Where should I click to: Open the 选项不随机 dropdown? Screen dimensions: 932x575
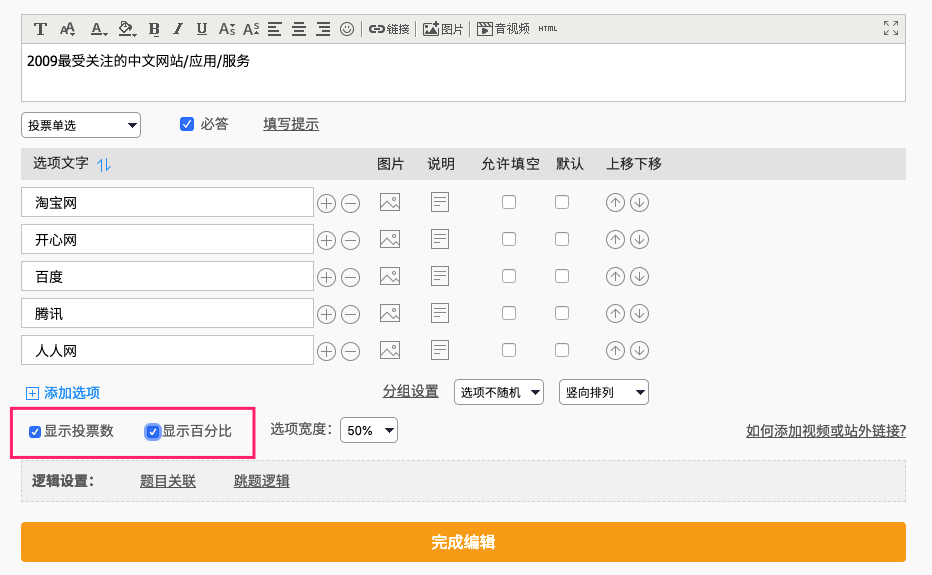498,392
